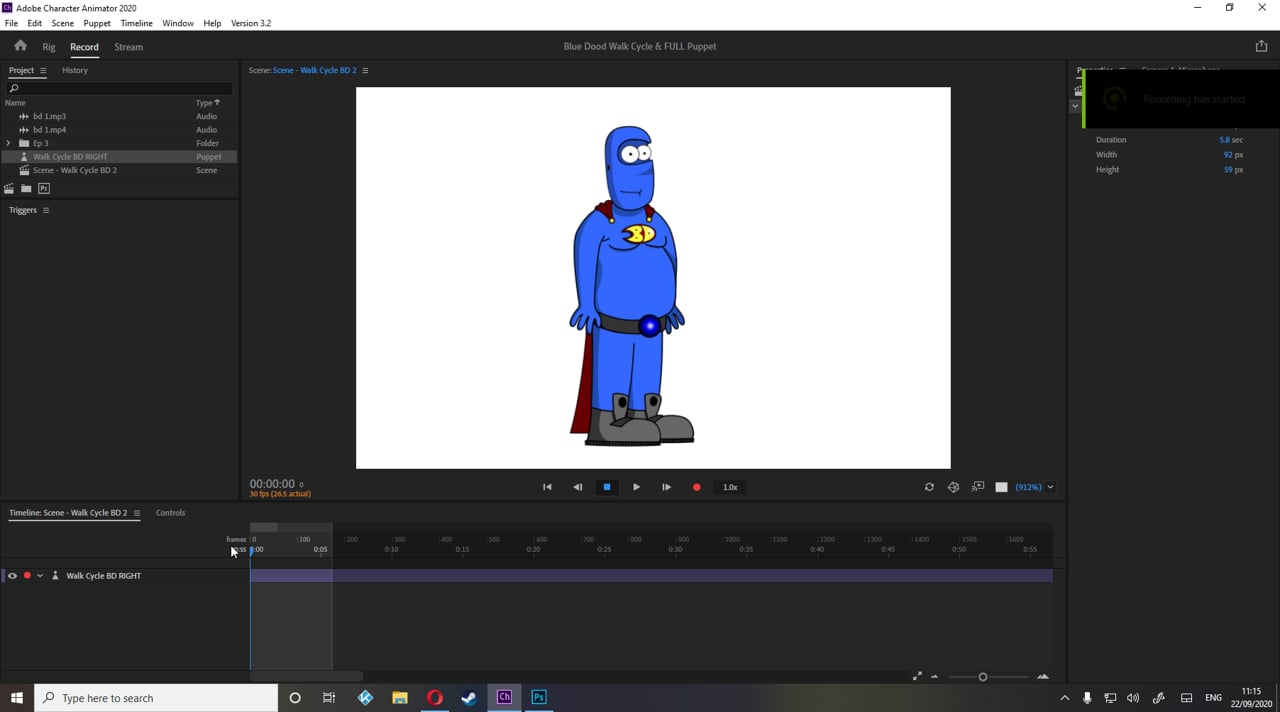Open the Scene menu
The height and width of the screenshot is (712, 1280).
tap(62, 23)
